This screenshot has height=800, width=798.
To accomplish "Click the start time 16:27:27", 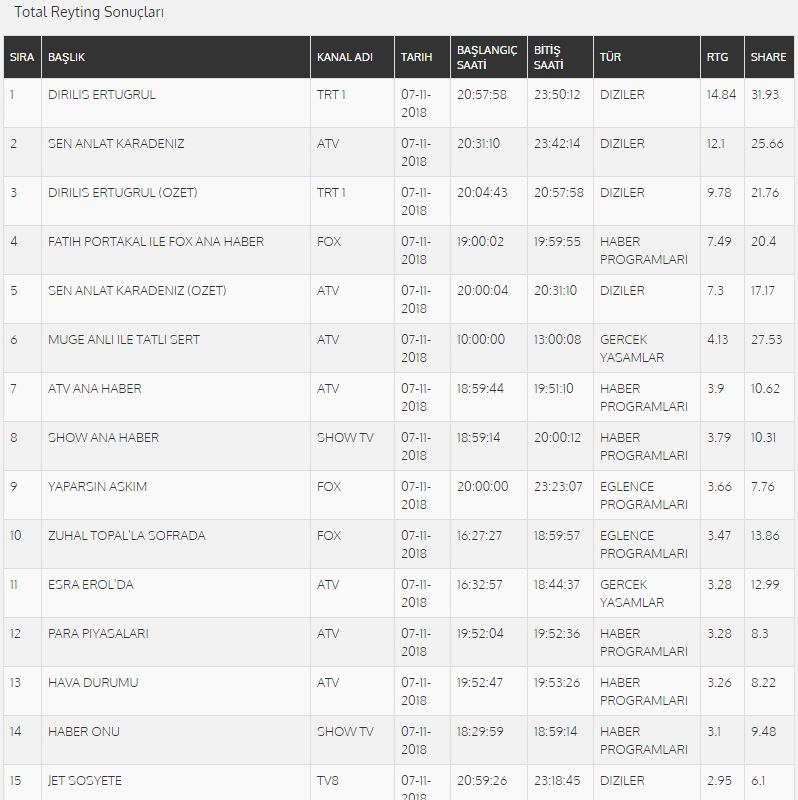I will point(479,536).
